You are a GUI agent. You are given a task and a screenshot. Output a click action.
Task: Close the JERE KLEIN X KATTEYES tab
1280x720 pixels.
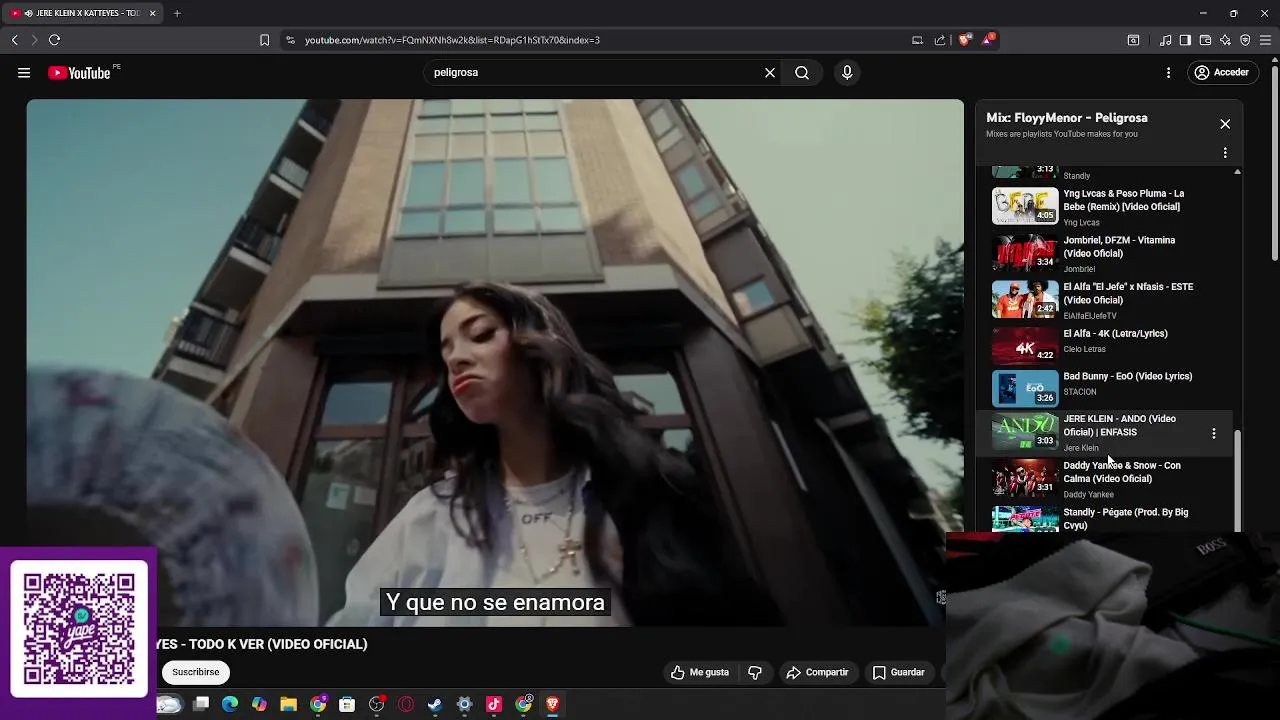(152, 13)
